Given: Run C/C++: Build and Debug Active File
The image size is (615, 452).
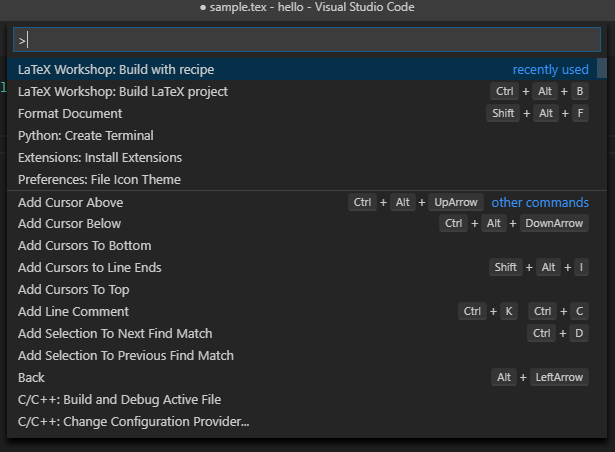Looking at the screenshot, I should (119, 400).
